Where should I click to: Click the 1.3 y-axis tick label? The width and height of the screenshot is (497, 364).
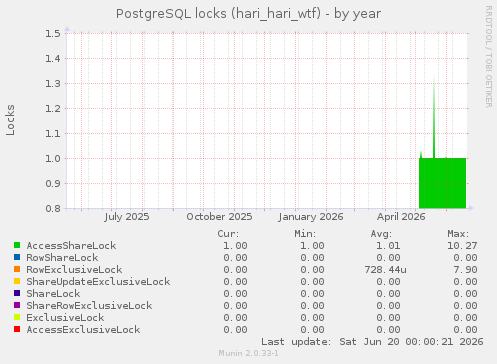click(x=53, y=83)
